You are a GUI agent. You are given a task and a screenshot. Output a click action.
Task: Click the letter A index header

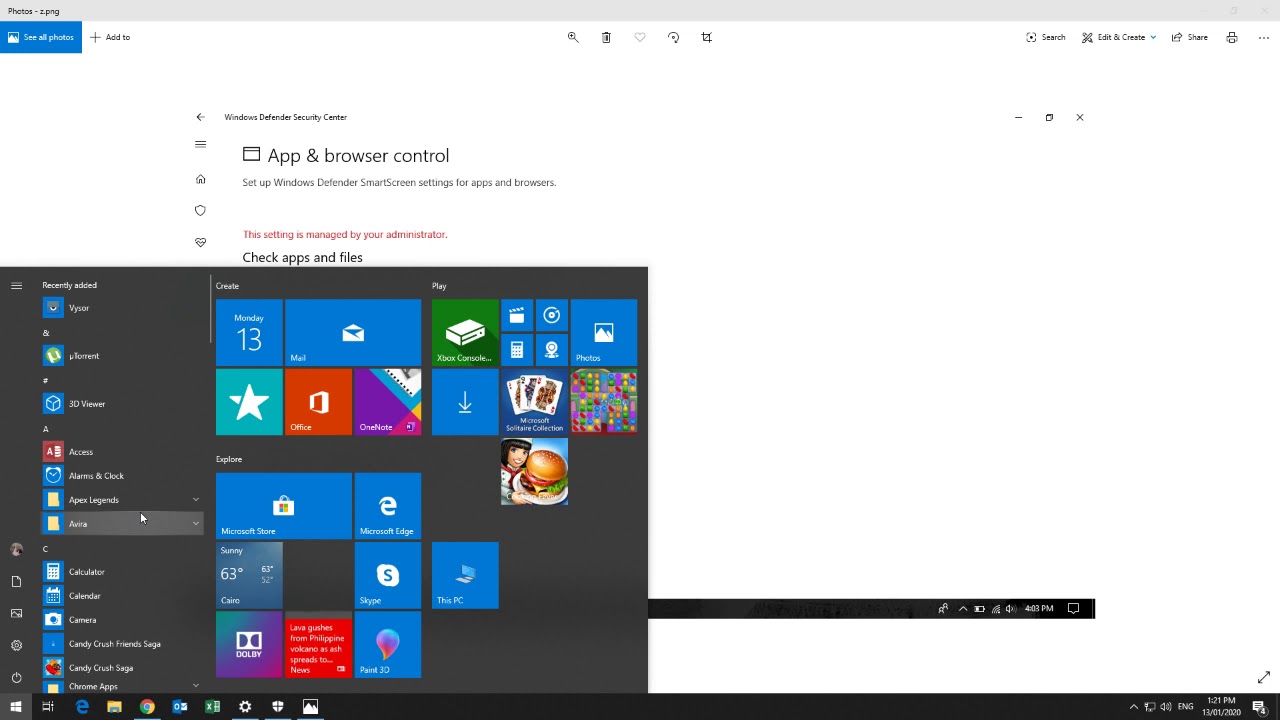[45, 429]
